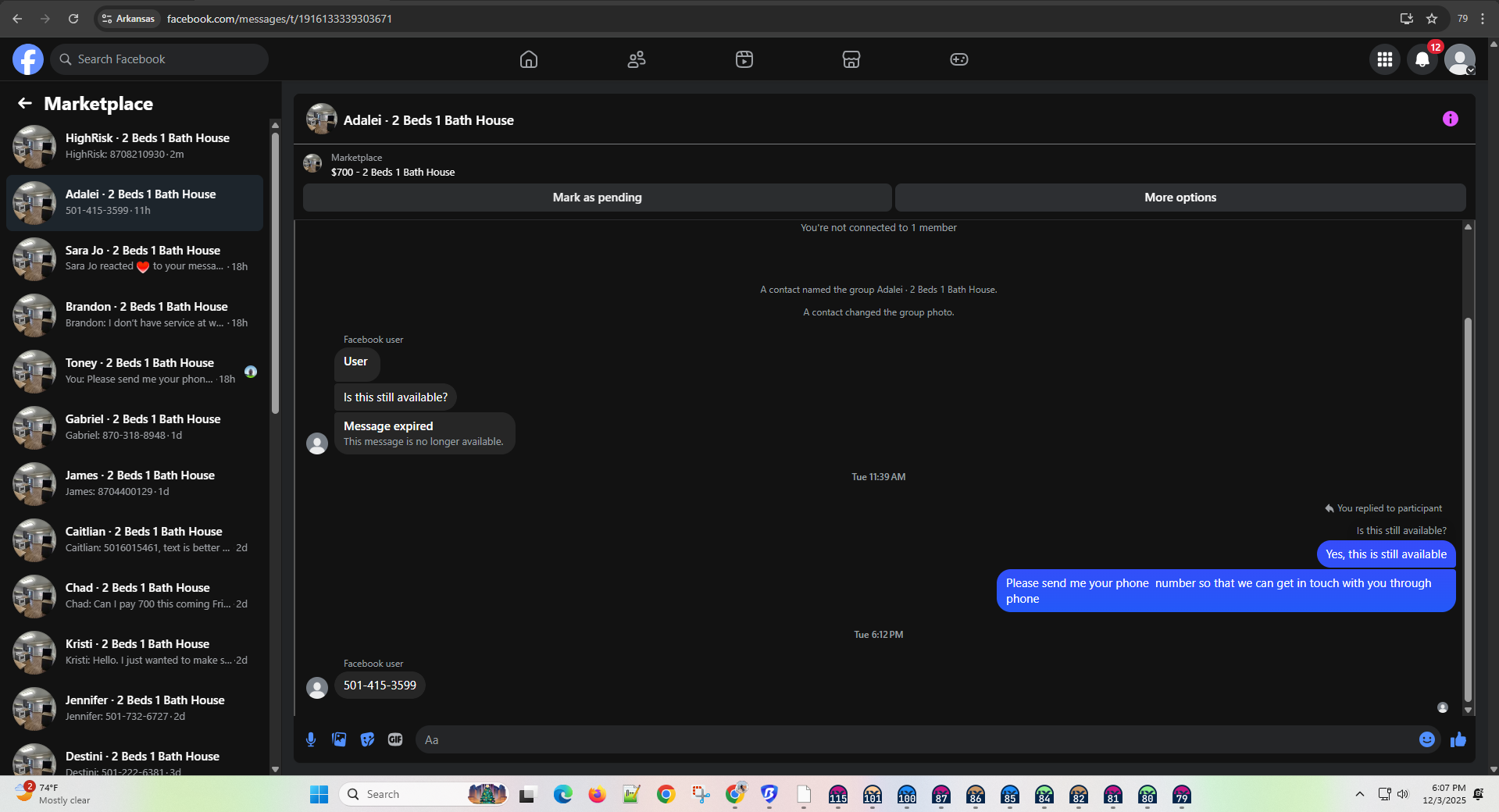This screenshot has height=812, width=1499.
Task: Open the James conversation
Action: pyautogui.click(x=134, y=483)
